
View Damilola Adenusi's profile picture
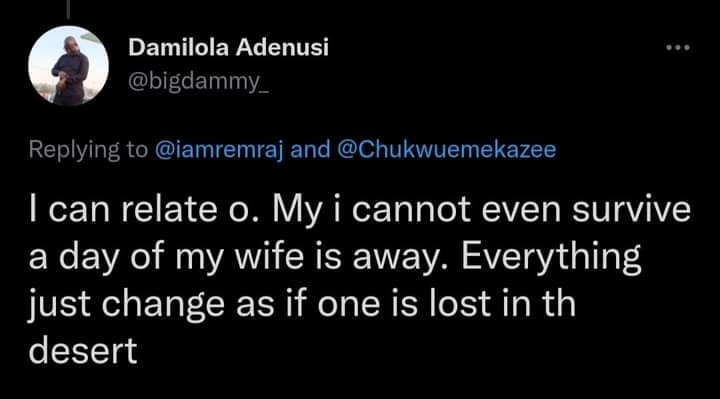(68, 66)
